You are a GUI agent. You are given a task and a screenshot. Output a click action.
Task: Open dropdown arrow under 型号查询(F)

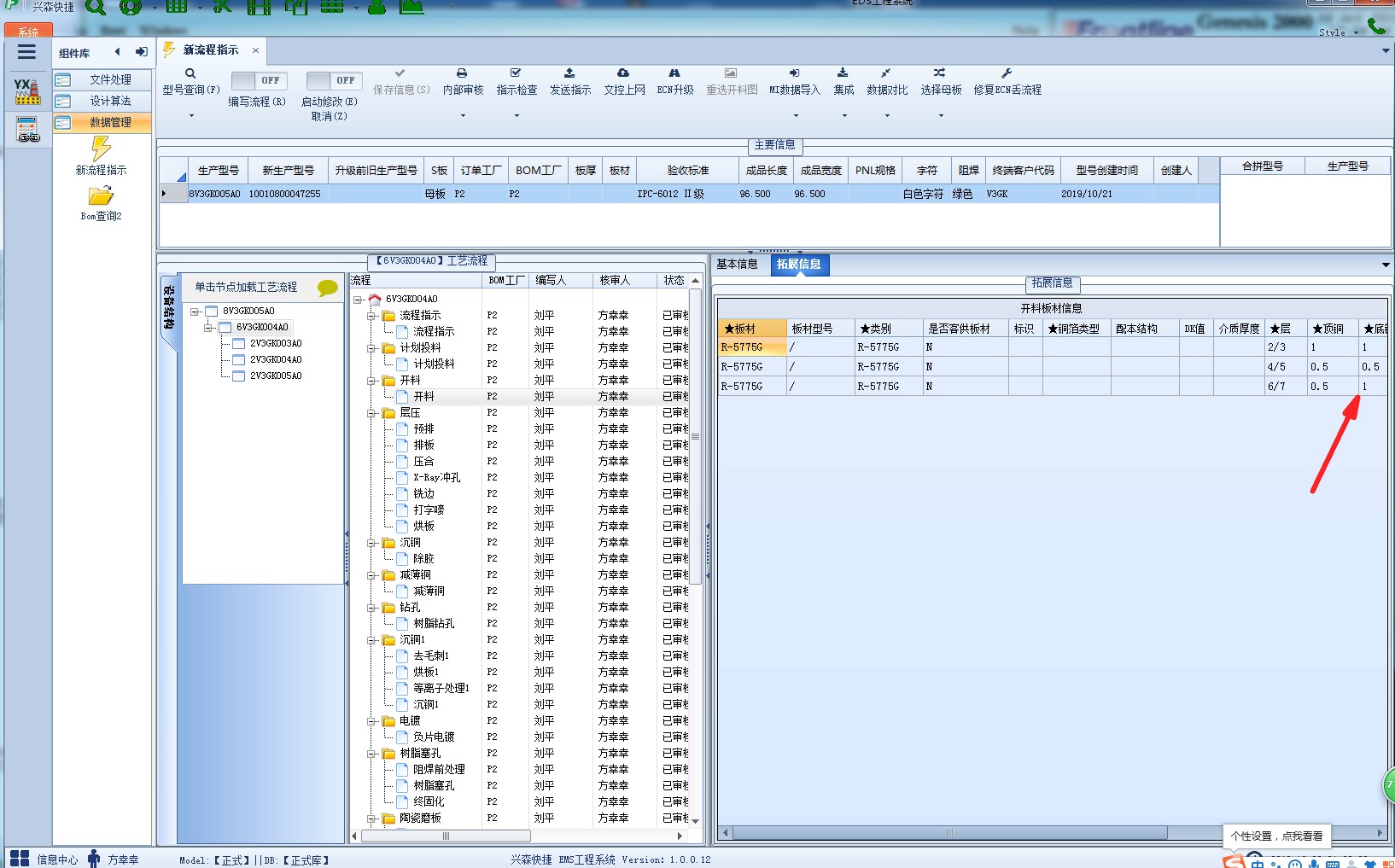[191, 116]
